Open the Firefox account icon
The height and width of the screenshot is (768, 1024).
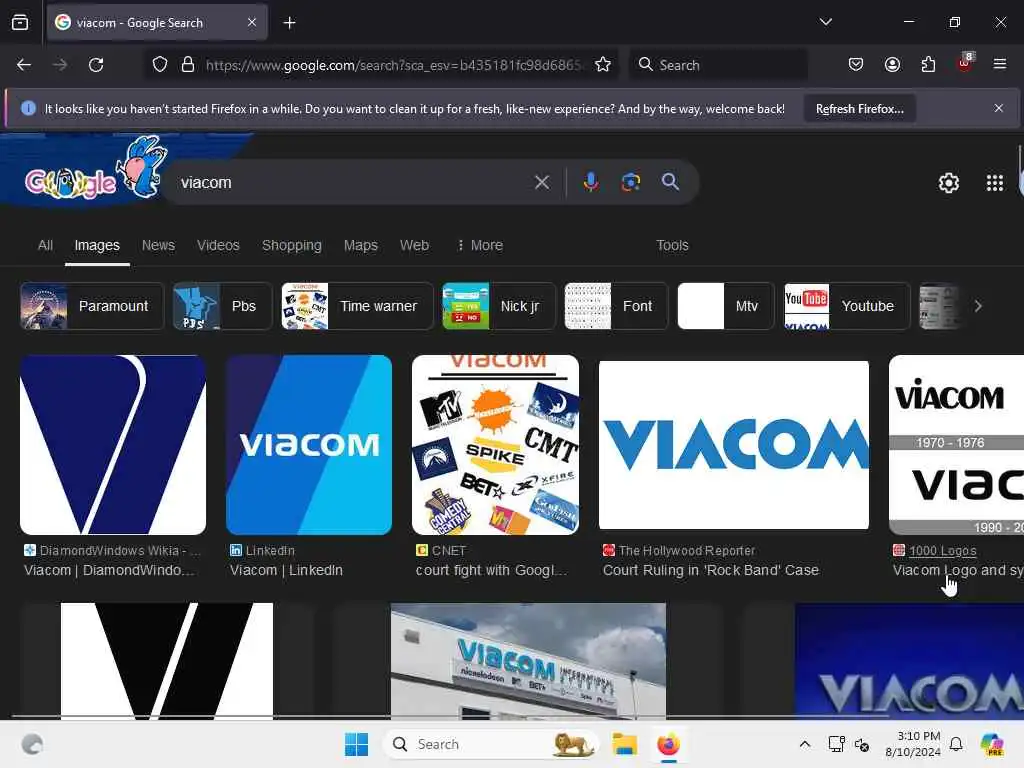pyautogui.click(x=892, y=65)
